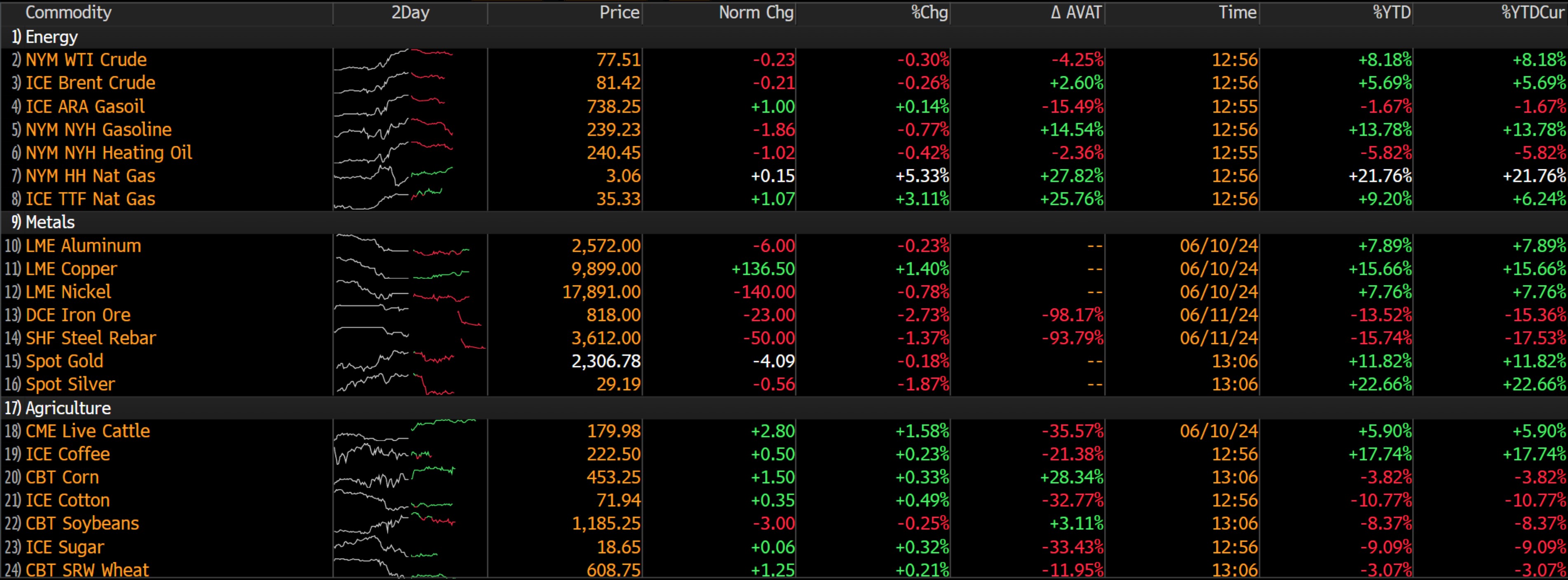Select LME Copper row
Image resolution: width=1568 pixels, height=580 pixels.
coord(784,269)
